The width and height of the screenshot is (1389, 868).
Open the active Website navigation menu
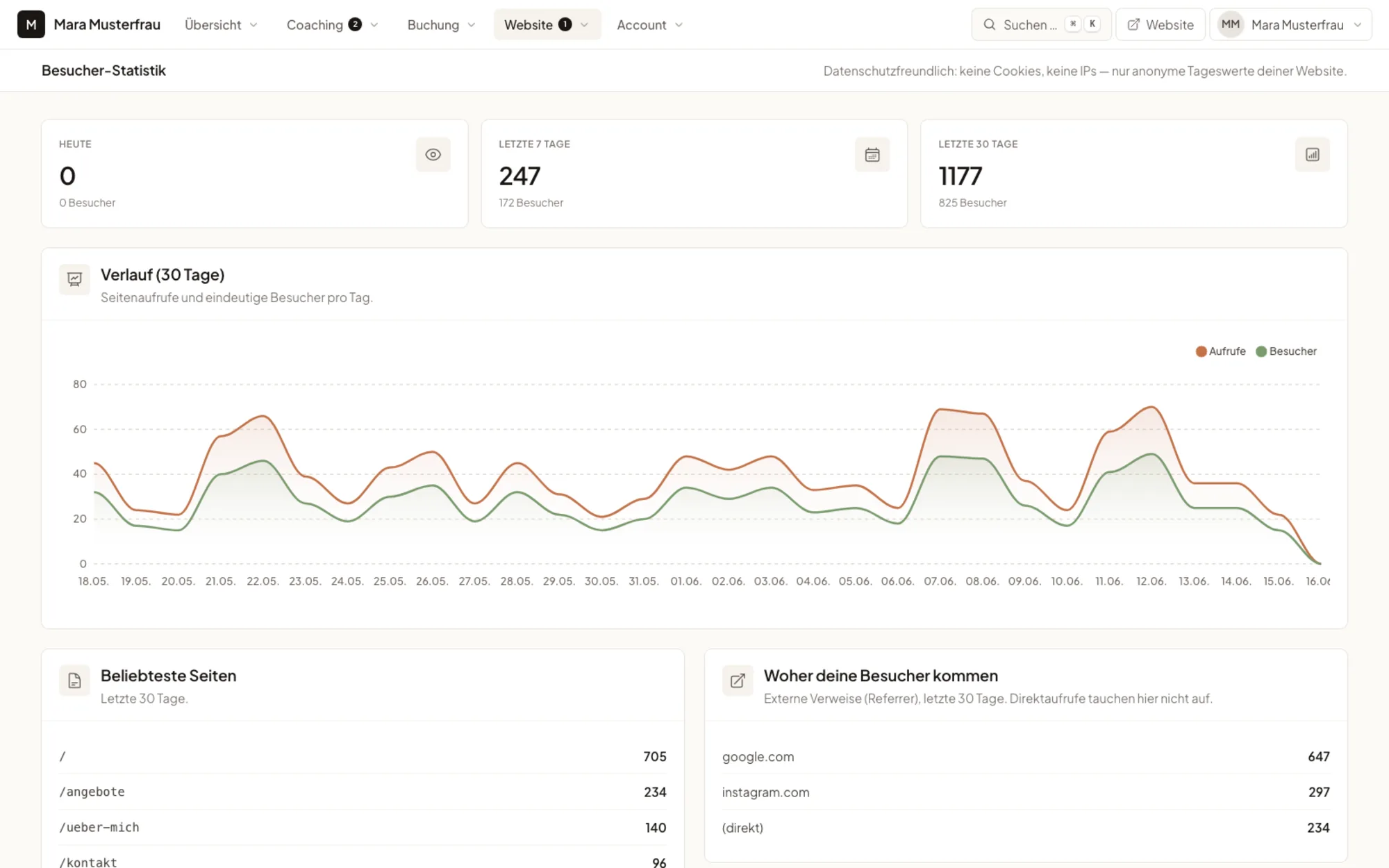pos(547,24)
